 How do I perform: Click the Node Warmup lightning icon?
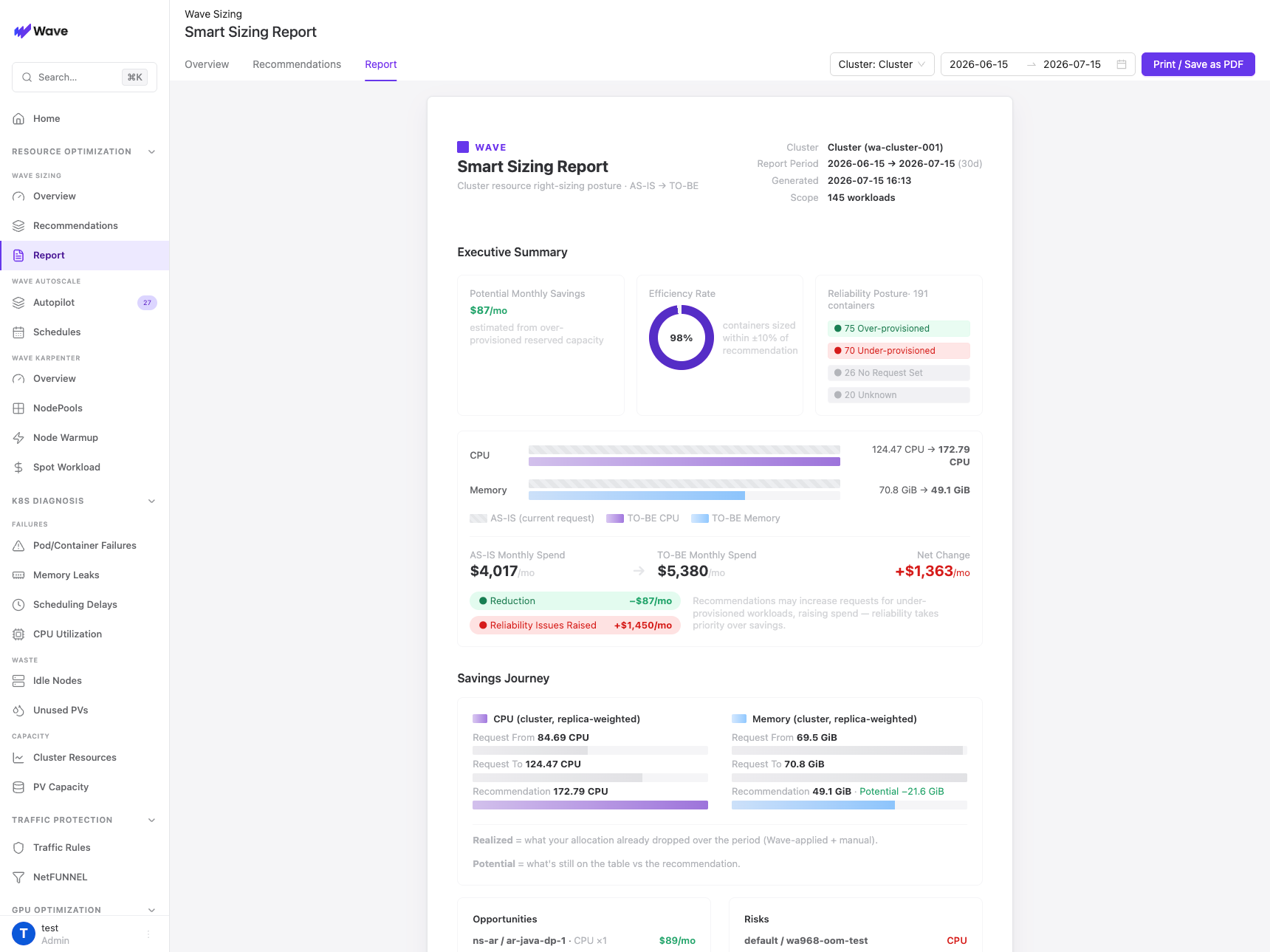[18, 438]
